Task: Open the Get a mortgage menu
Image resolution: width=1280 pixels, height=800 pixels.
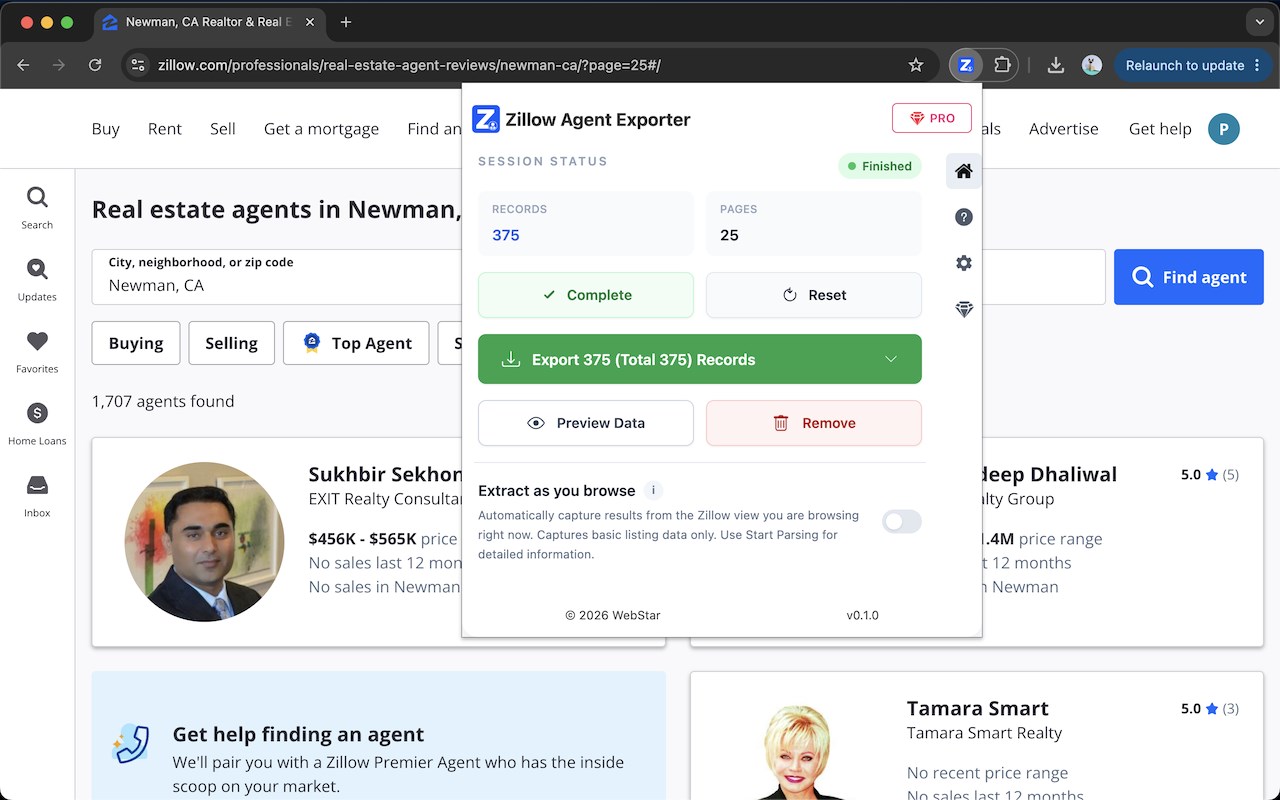Action: click(x=321, y=129)
